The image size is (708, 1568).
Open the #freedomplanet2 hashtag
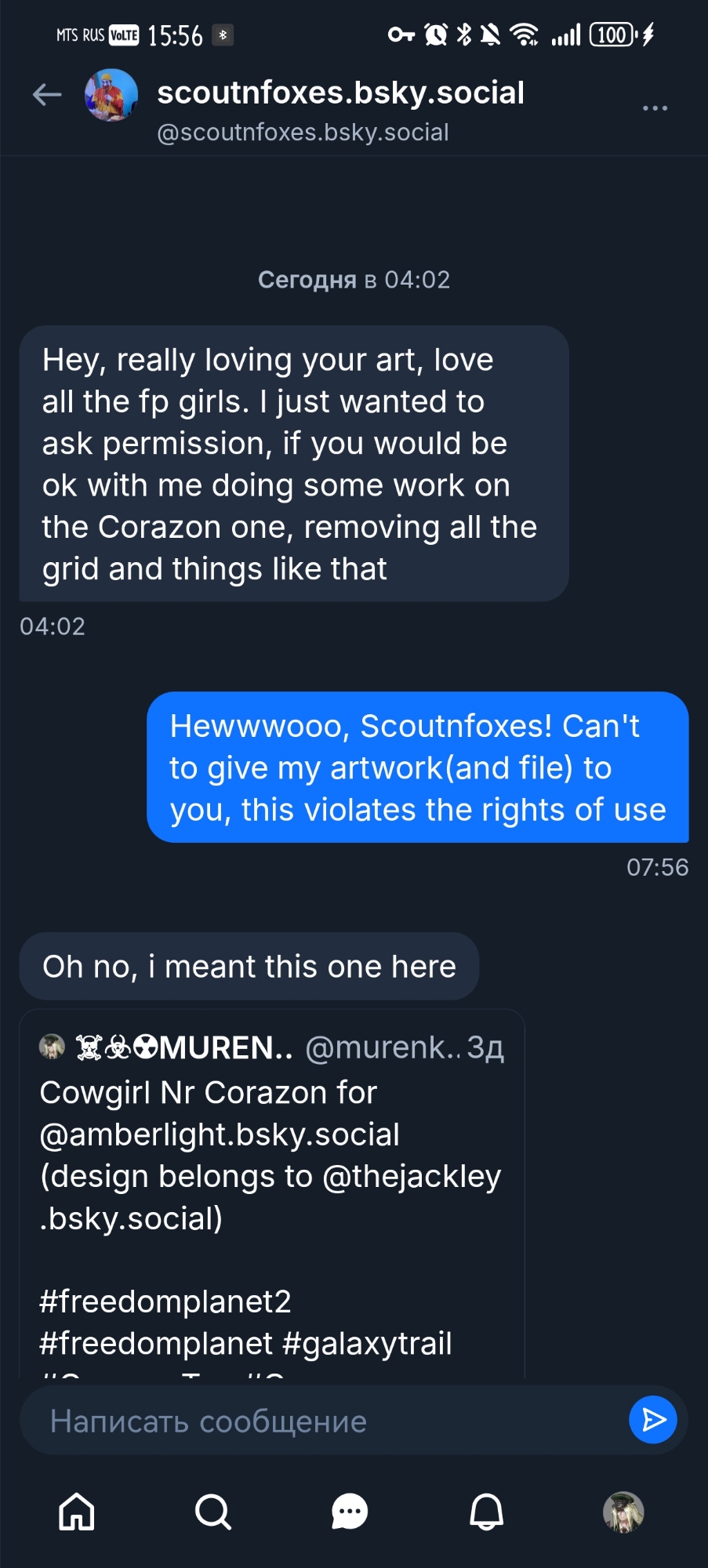165,1301
